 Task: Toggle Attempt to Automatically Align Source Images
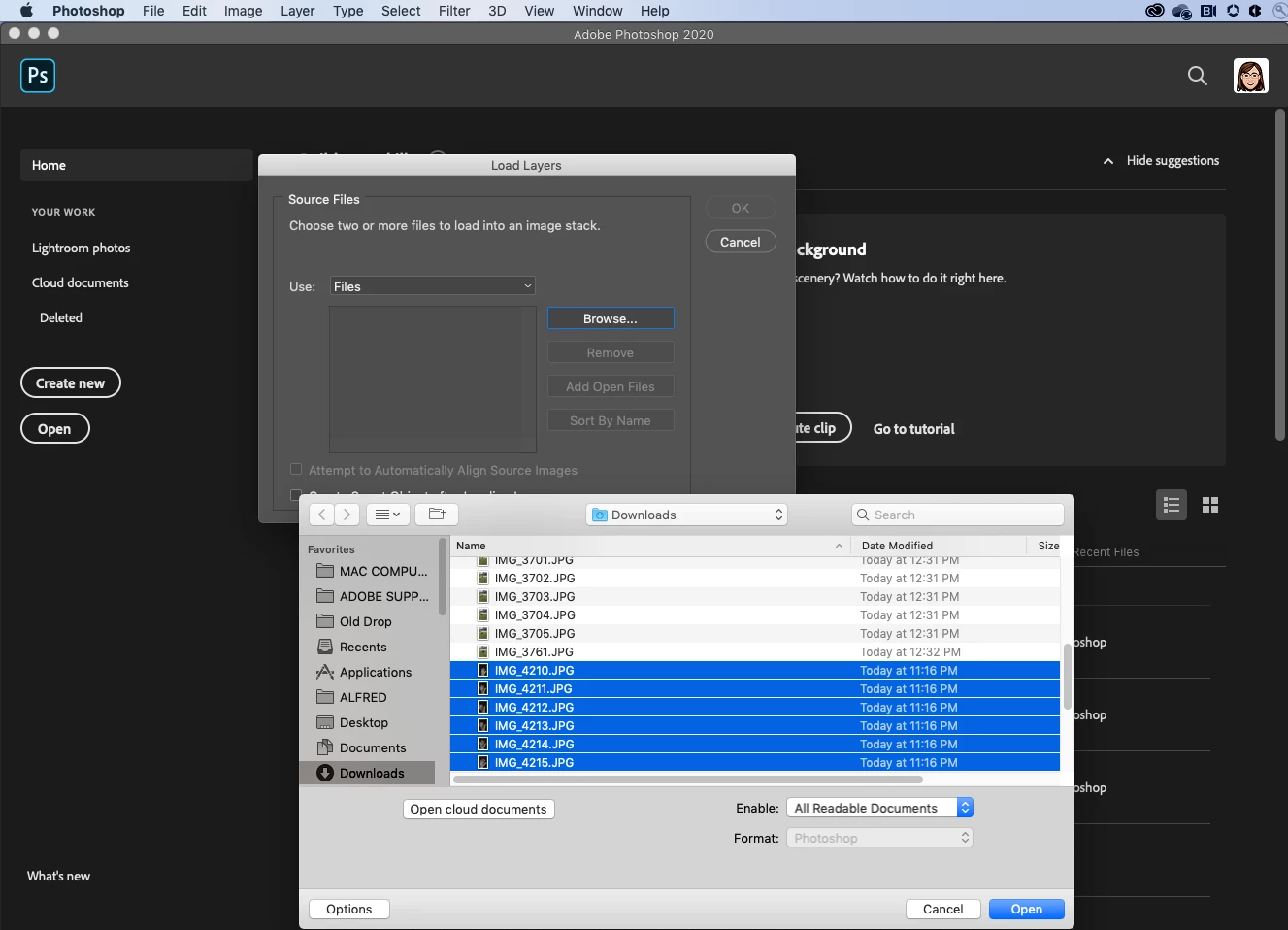pos(296,470)
